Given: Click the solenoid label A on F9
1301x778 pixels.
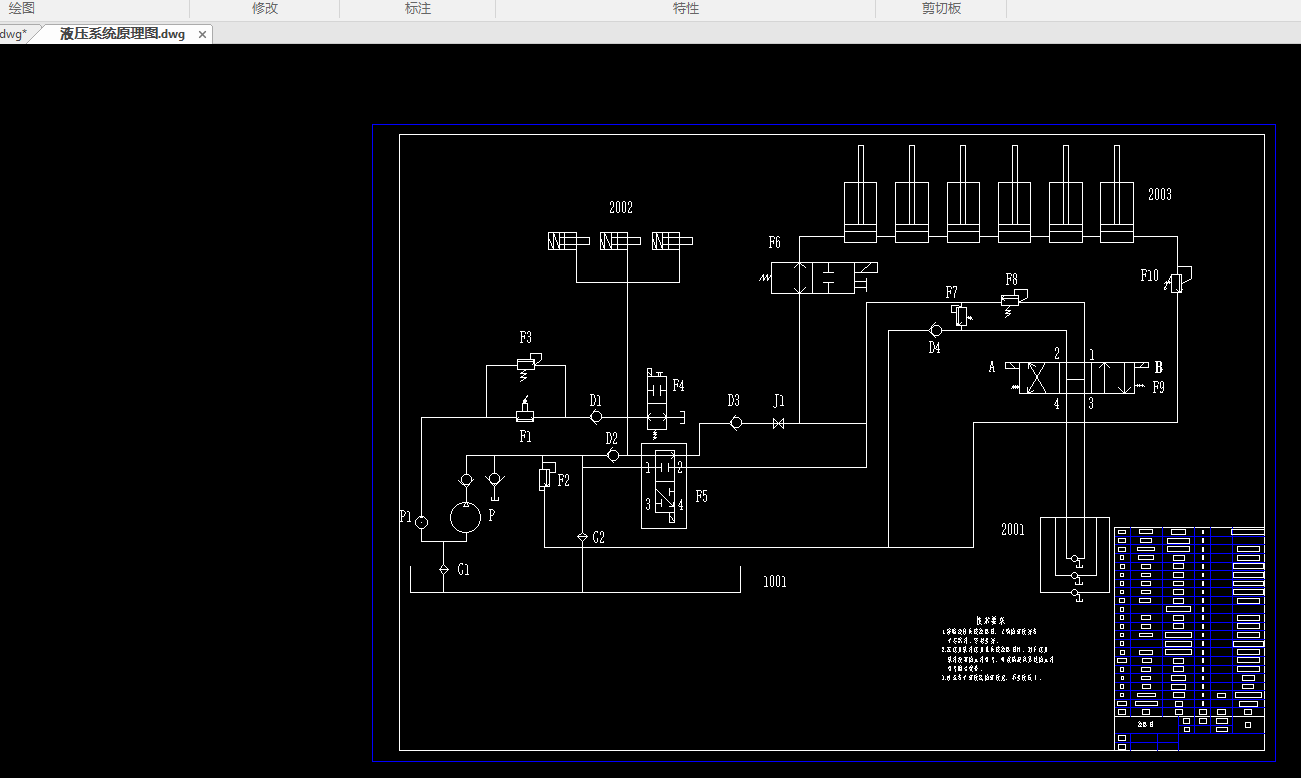Looking at the screenshot, I should [x=992, y=367].
